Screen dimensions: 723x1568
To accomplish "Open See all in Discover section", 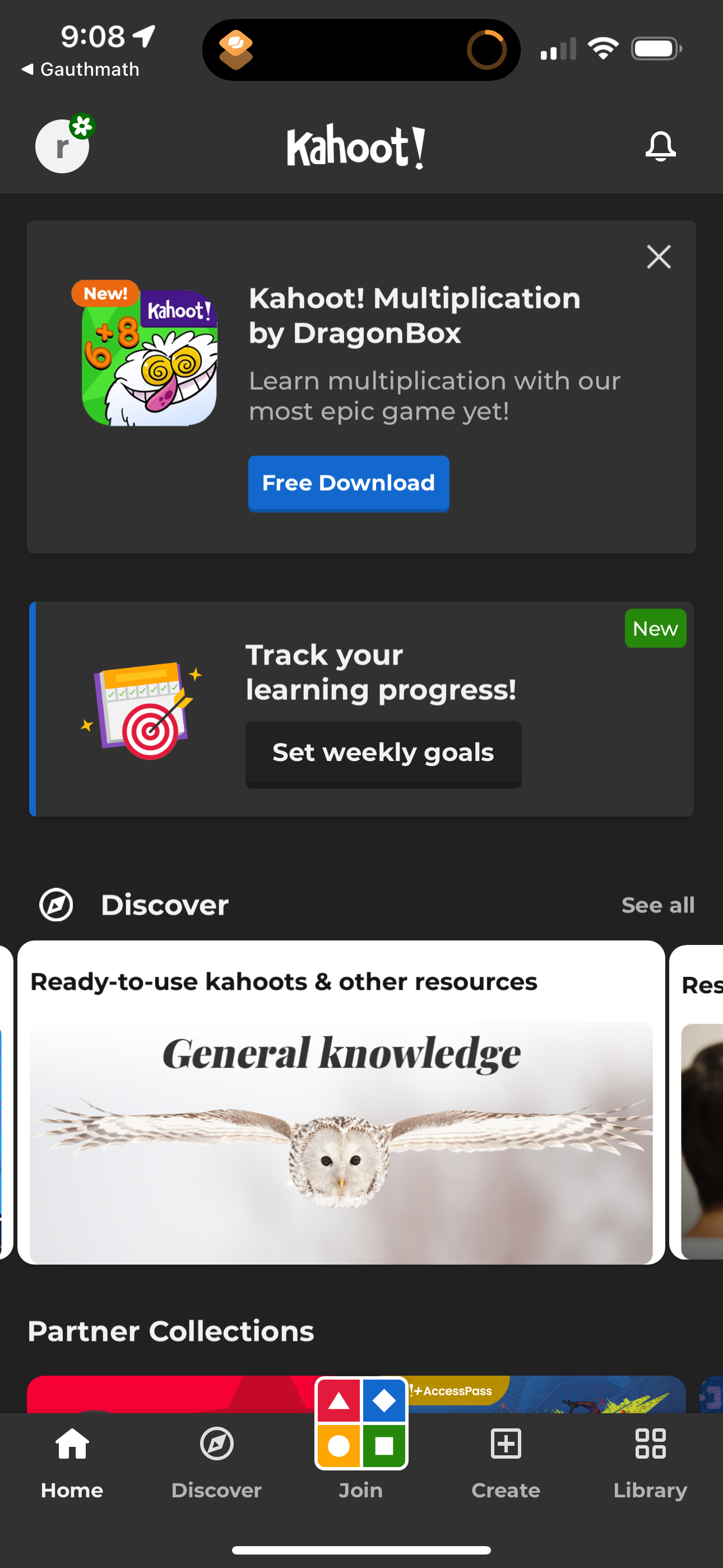I will (x=658, y=905).
